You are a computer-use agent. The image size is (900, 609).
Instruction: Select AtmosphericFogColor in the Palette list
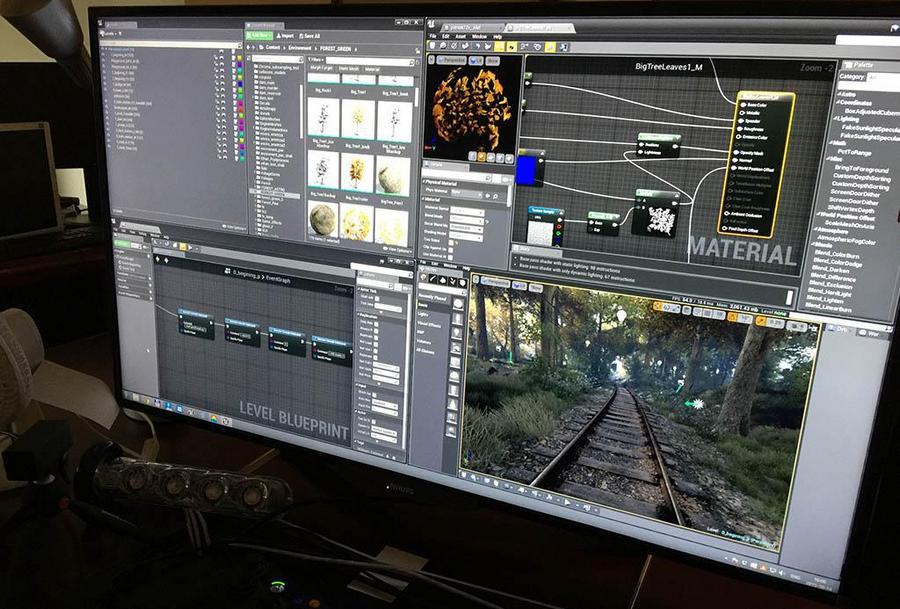coord(846,240)
